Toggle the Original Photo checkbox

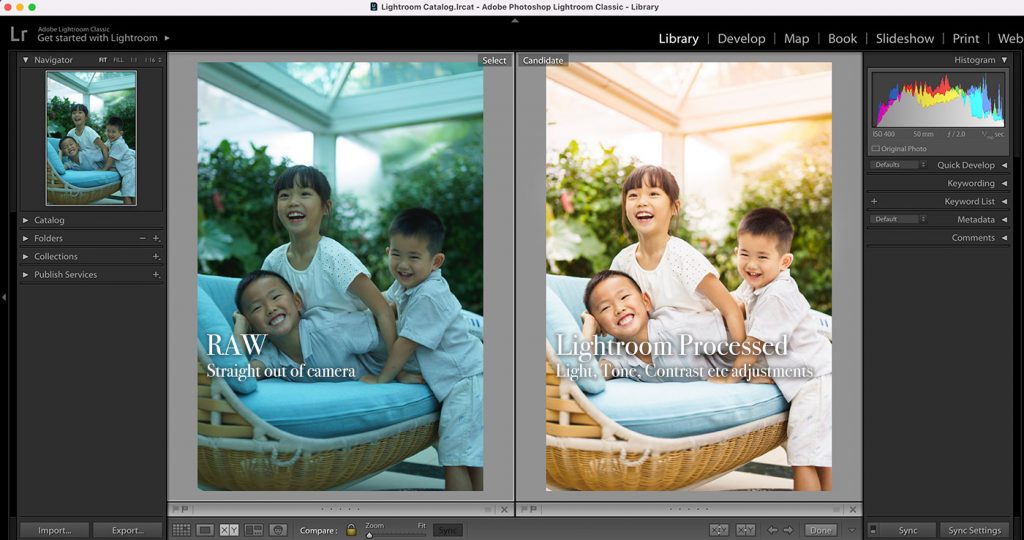coord(876,149)
